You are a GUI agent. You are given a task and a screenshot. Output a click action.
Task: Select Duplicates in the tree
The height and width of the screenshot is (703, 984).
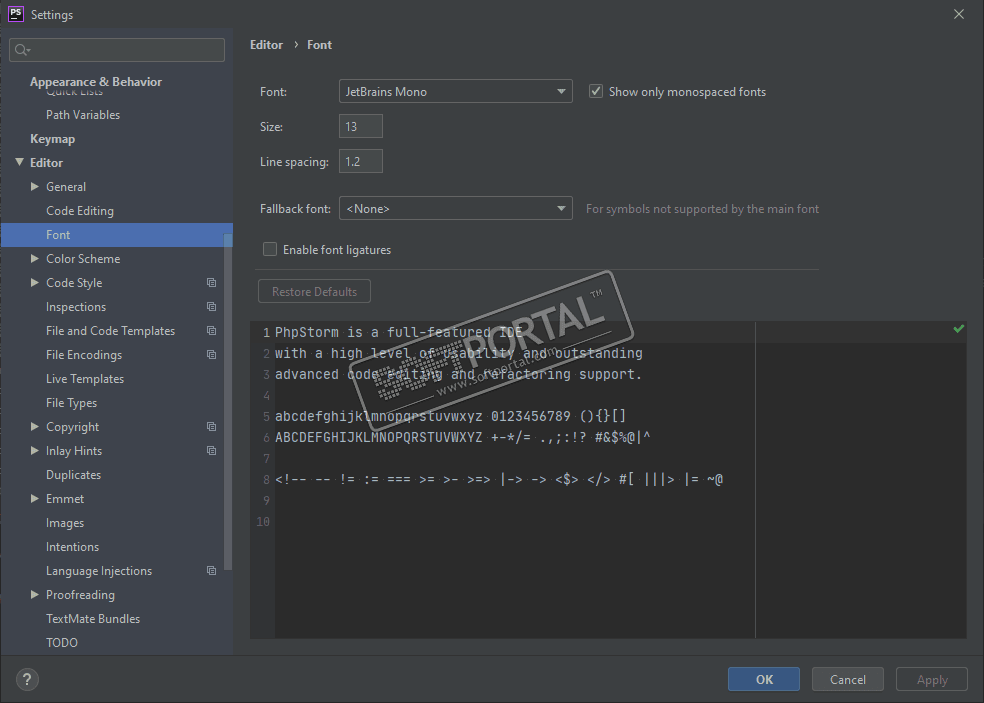coord(73,475)
